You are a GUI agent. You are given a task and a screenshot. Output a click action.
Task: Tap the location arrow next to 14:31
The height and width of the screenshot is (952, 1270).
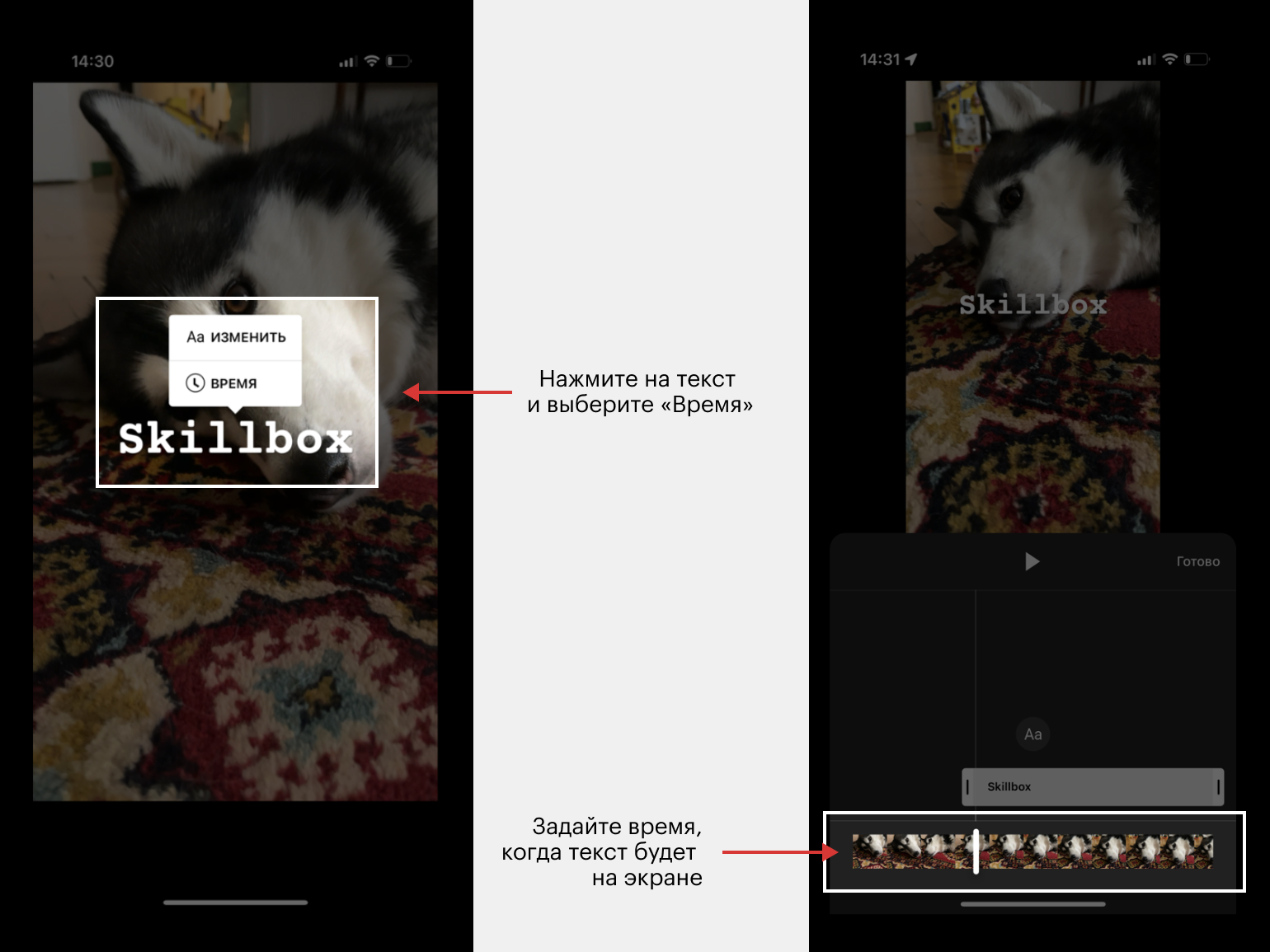point(910,59)
